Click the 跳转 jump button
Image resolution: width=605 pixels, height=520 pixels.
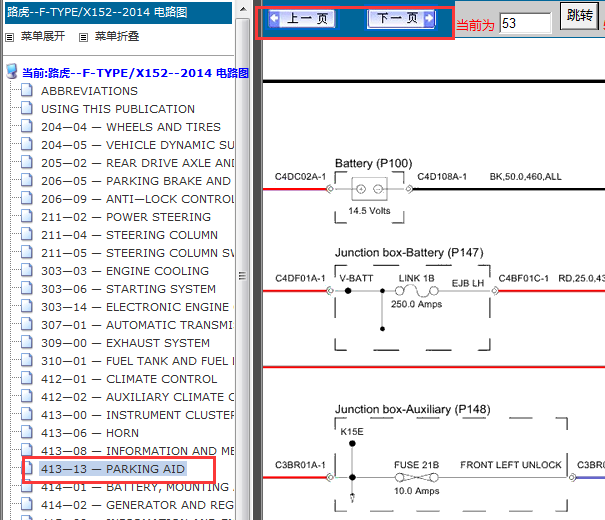coord(579,15)
